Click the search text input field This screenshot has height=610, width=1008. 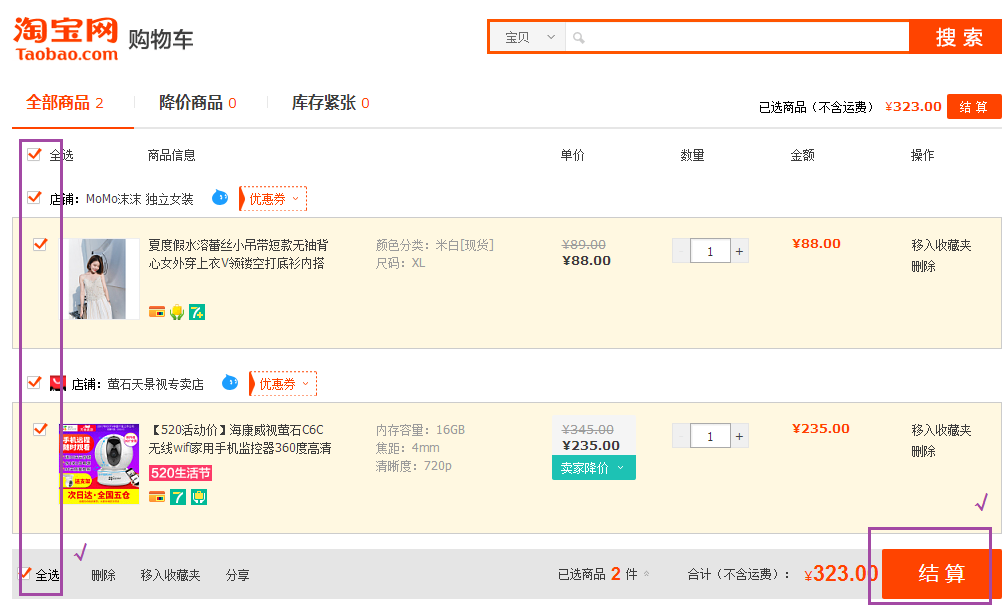click(737, 38)
